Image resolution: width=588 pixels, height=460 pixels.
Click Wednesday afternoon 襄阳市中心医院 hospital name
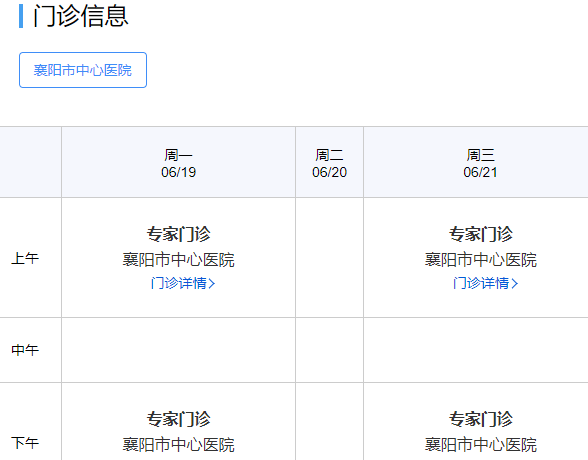pyautogui.click(x=481, y=445)
